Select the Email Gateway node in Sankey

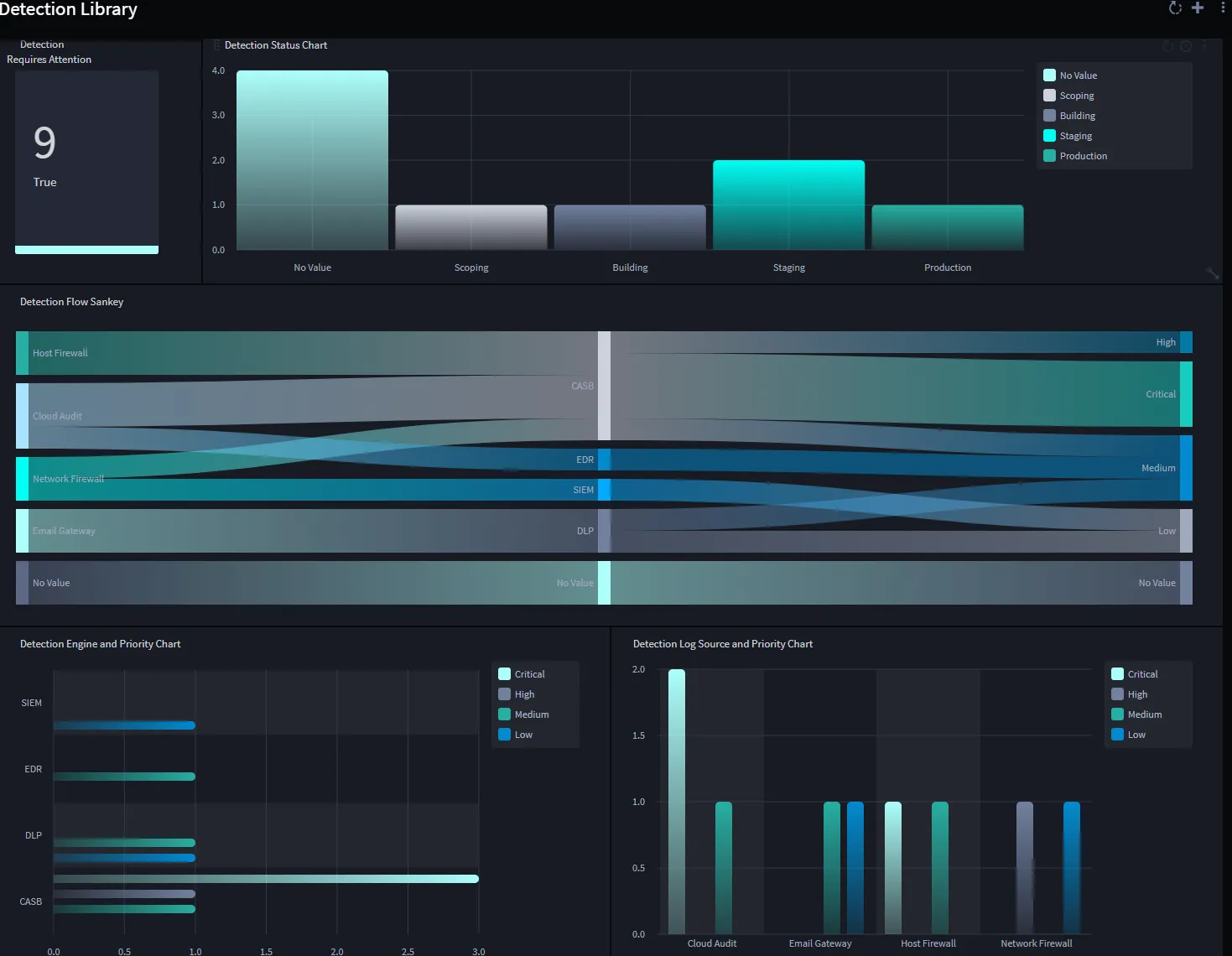22,531
